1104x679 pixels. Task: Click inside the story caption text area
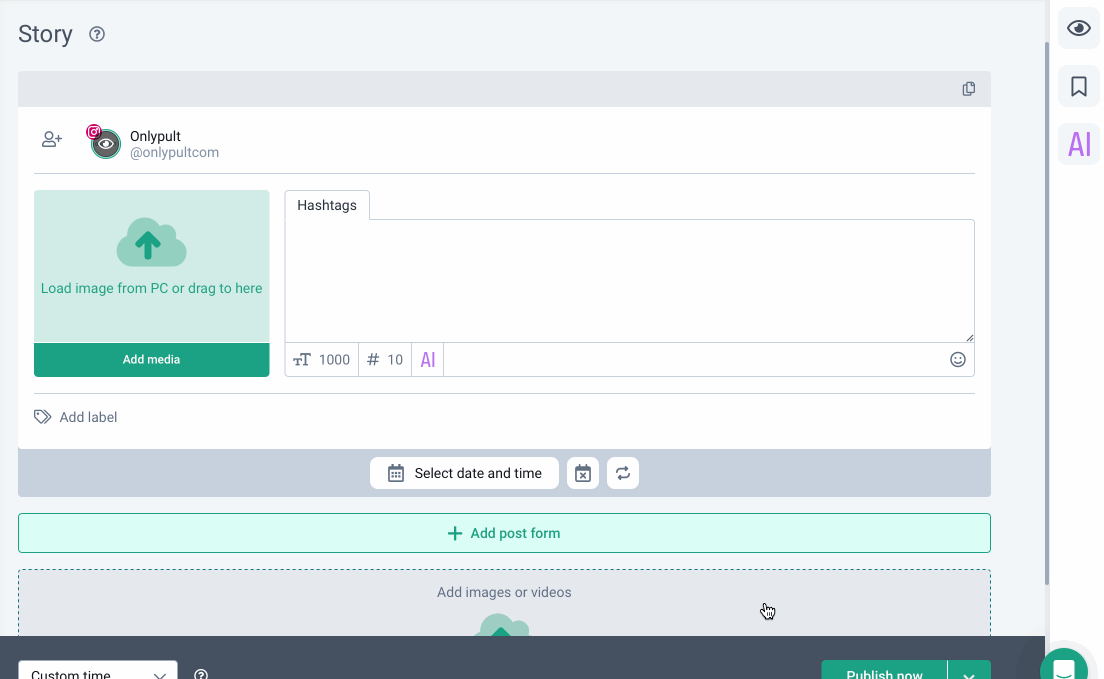click(x=629, y=281)
